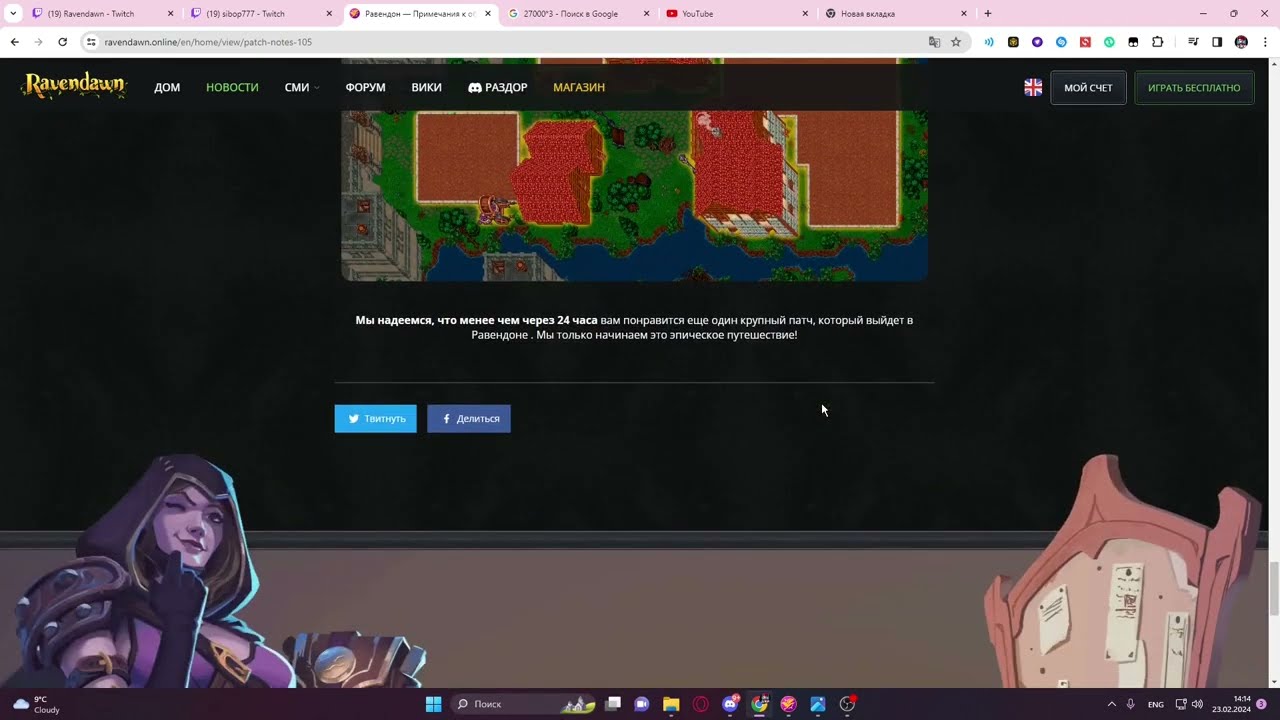
Task: Open the volume control in tray
Action: (1197, 704)
